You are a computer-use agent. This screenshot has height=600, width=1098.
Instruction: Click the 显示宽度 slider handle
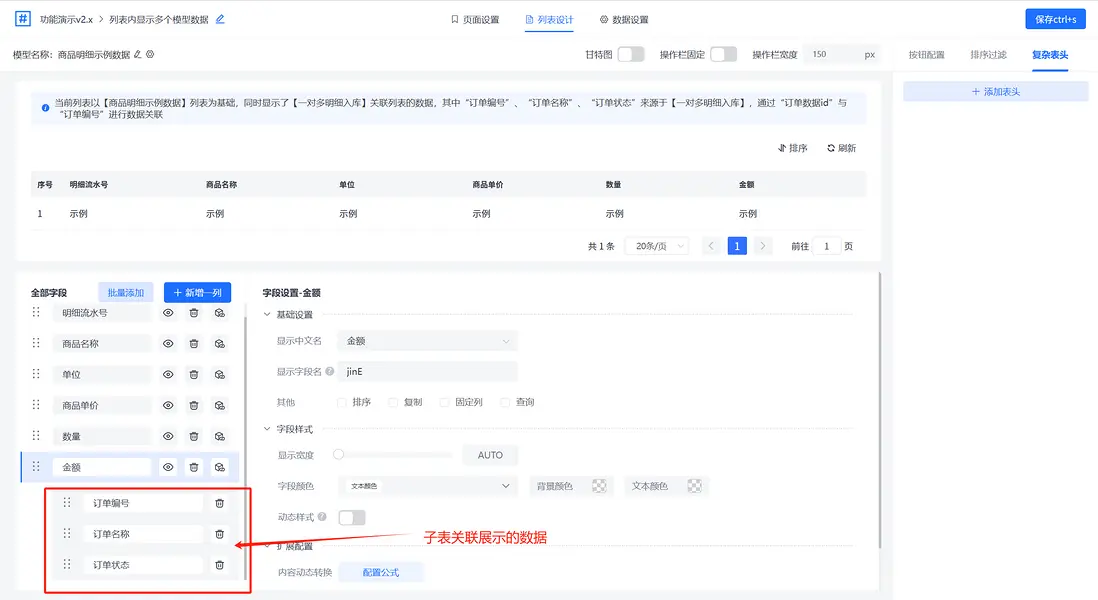338,454
